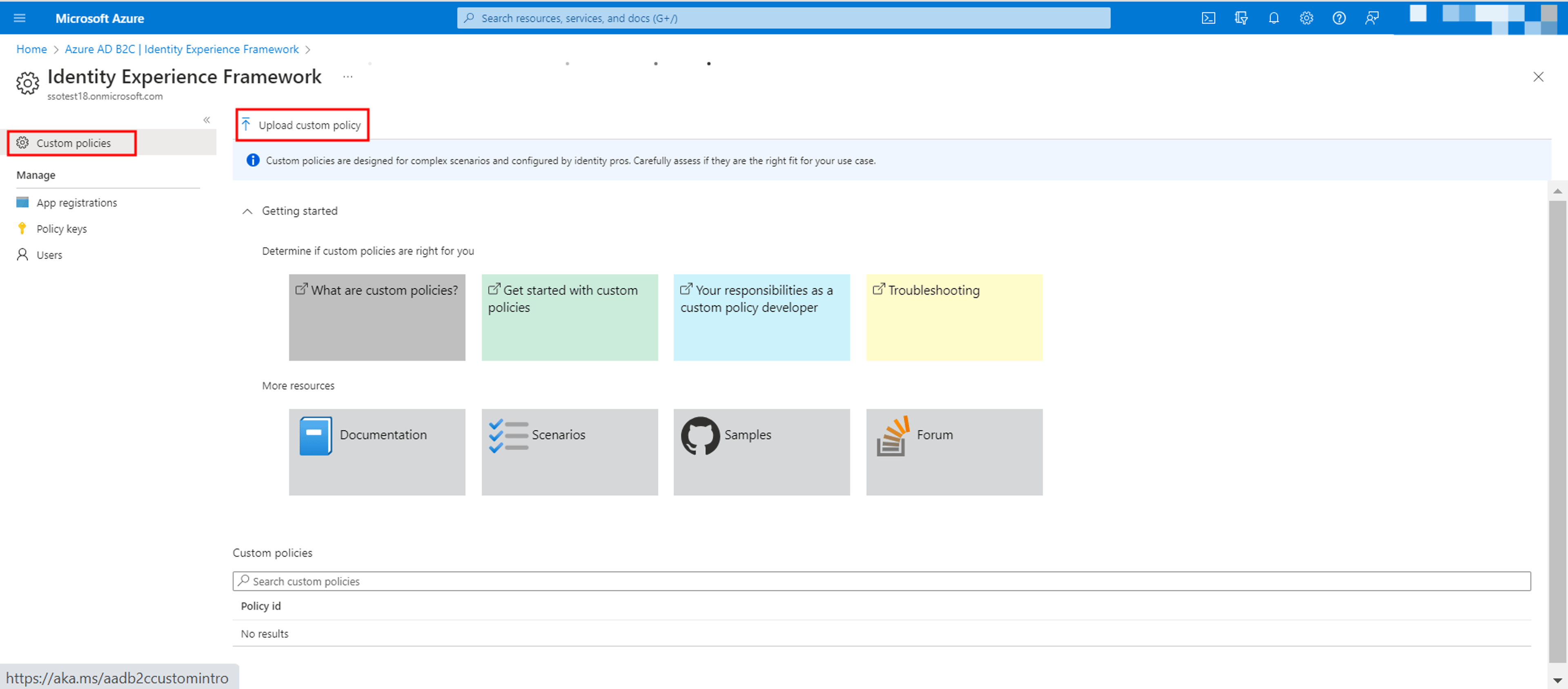Click the info icon in the banner
The image size is (1568, 689).
[x=253, y=161]
